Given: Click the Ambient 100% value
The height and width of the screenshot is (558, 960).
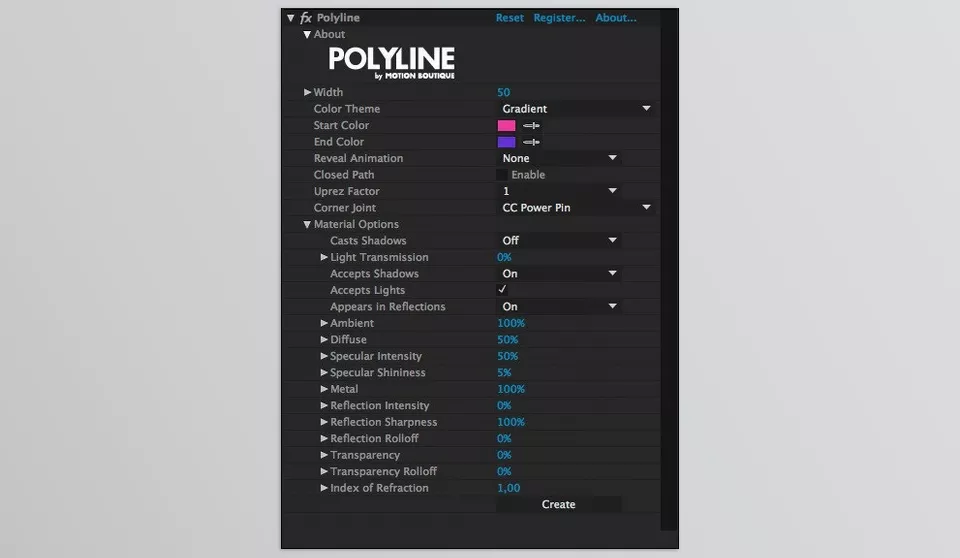Looking at the screenshot, I should 511,323.
